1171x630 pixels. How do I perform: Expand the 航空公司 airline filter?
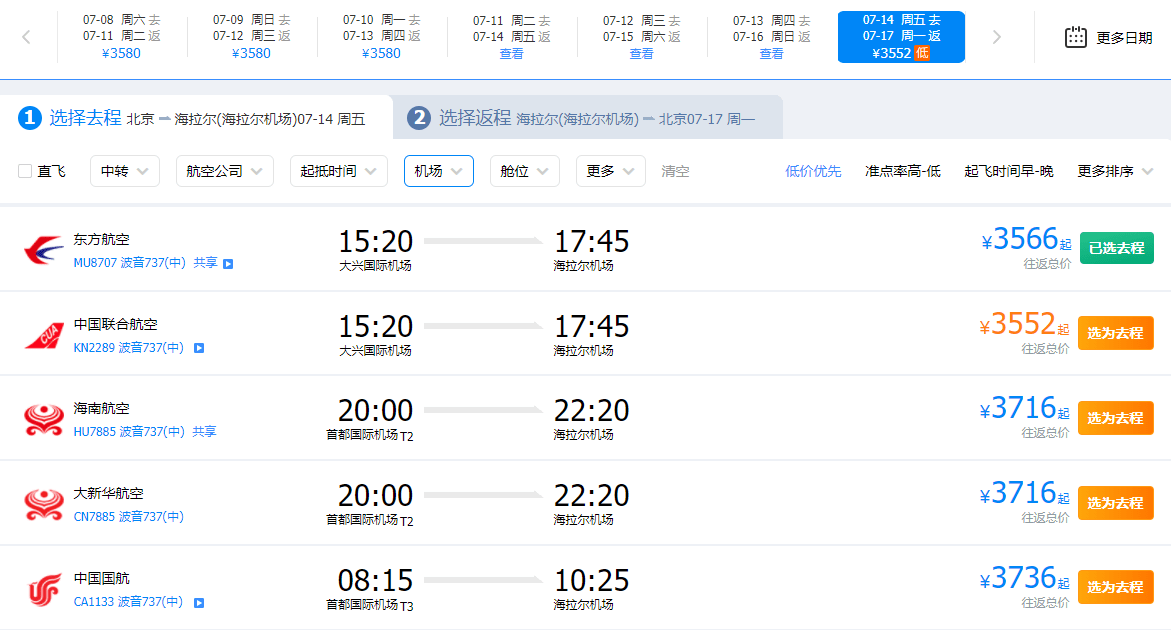click(x=224, y=171)
